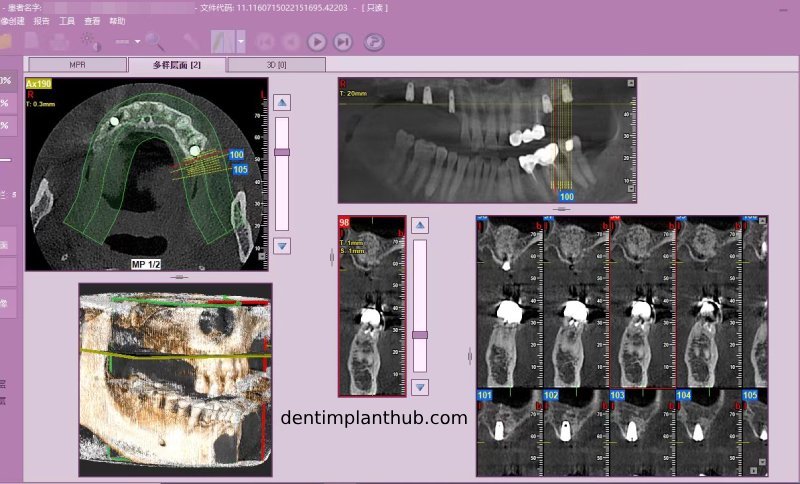The height and width of the screenshot is (484, 800).
Task: Click the splitter handle below axial view
Action: point(179,277)
